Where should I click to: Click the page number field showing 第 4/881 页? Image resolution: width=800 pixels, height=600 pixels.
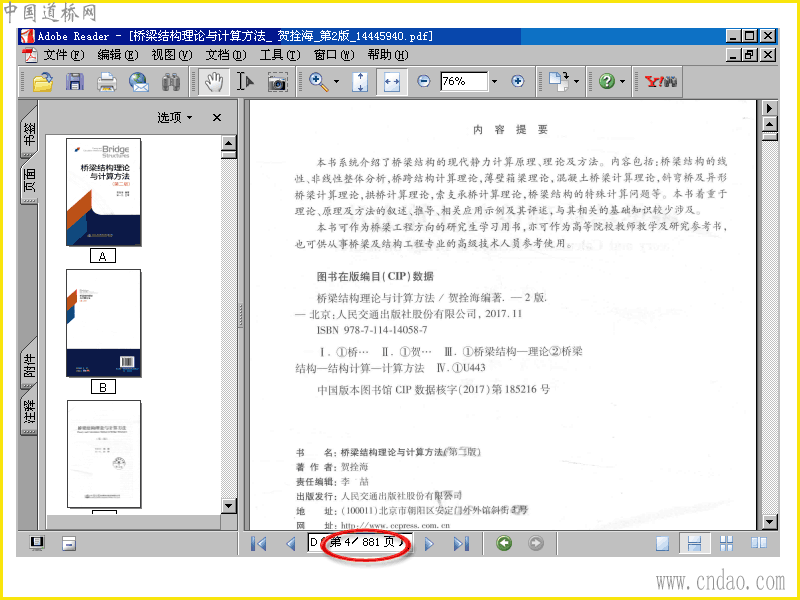(359, 542)
